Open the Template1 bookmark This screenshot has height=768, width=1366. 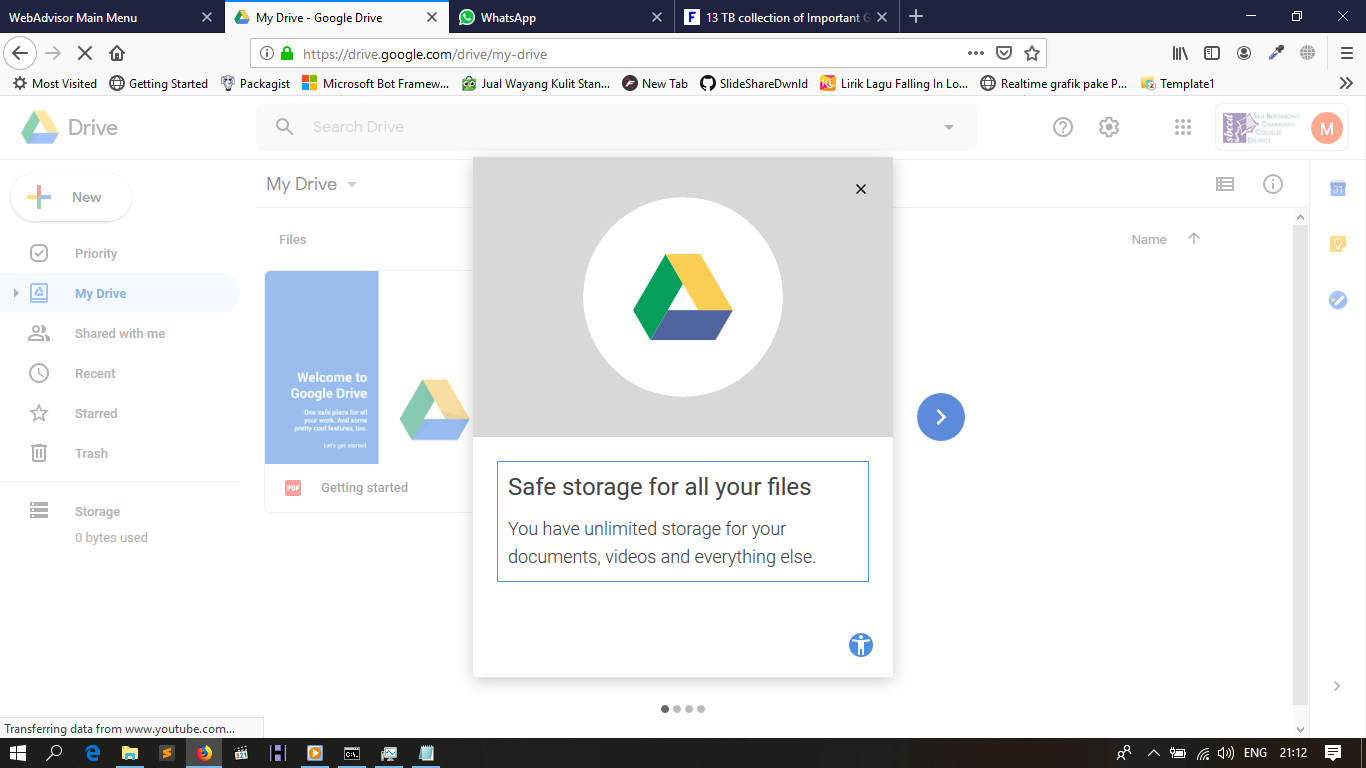pos(1177,84)
